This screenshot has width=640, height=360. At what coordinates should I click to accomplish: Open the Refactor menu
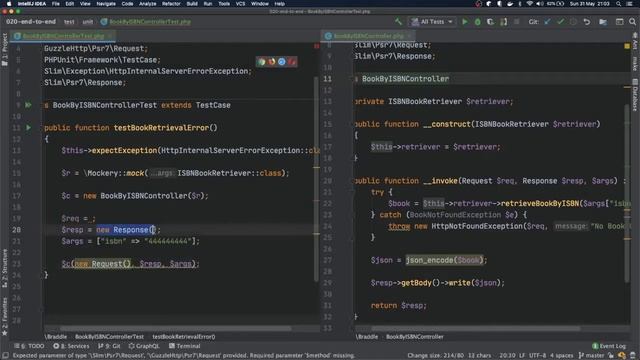pyautogui.click(x=171, y=4)
